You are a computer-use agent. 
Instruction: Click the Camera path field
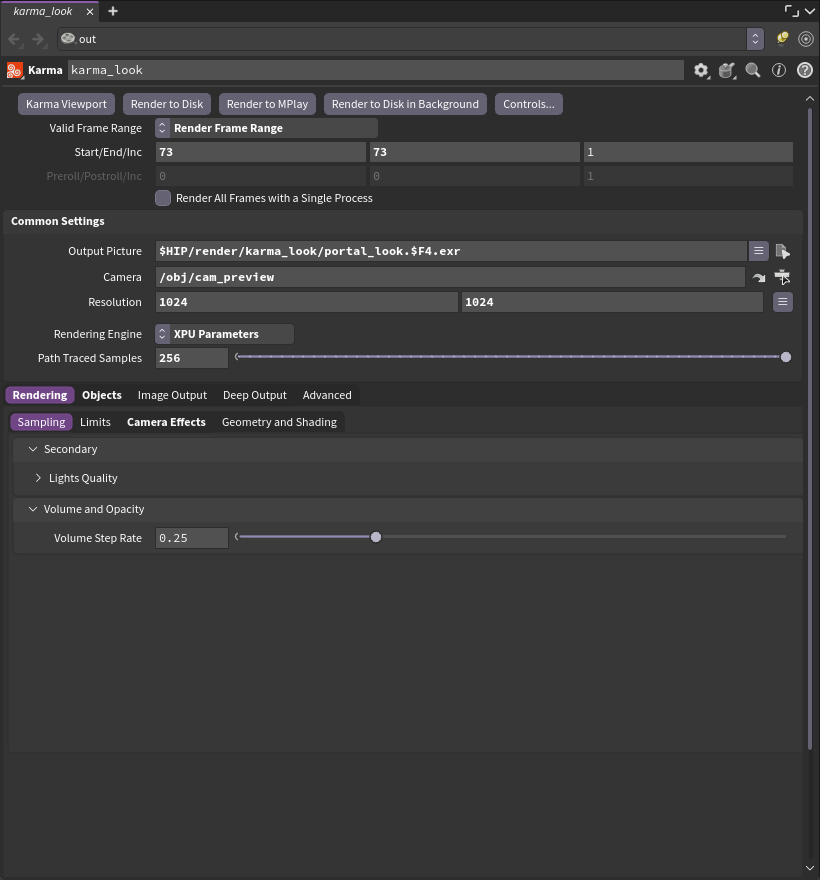point(450,277)
